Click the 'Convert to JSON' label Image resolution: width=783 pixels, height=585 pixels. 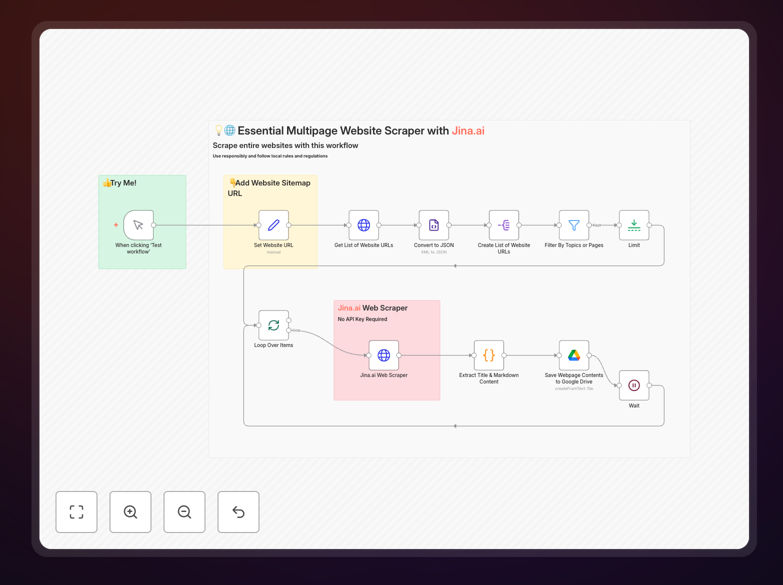tap(434, 245)
